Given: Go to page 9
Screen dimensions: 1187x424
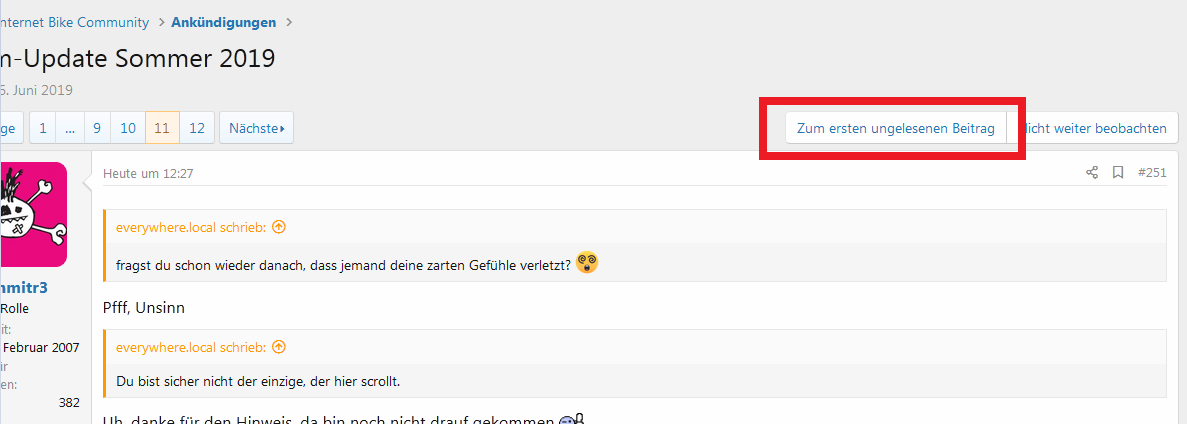Looking at the screenshot, I should [x=97, y=128].
